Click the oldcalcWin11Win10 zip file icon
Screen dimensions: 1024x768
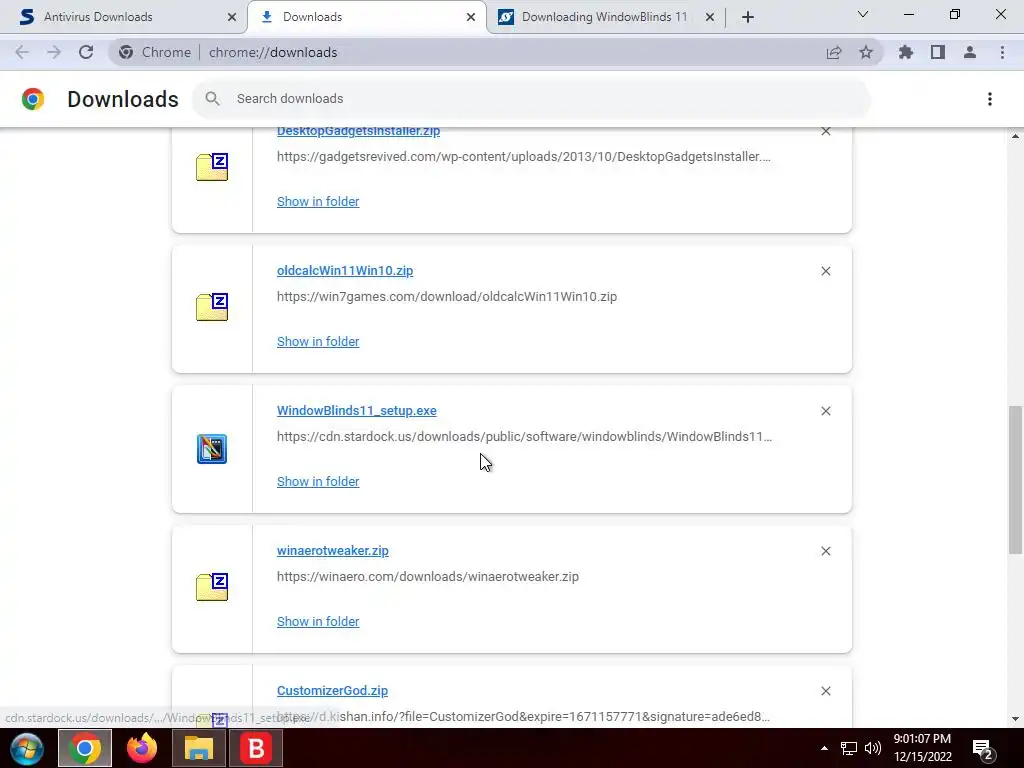[x=212, y=307]
